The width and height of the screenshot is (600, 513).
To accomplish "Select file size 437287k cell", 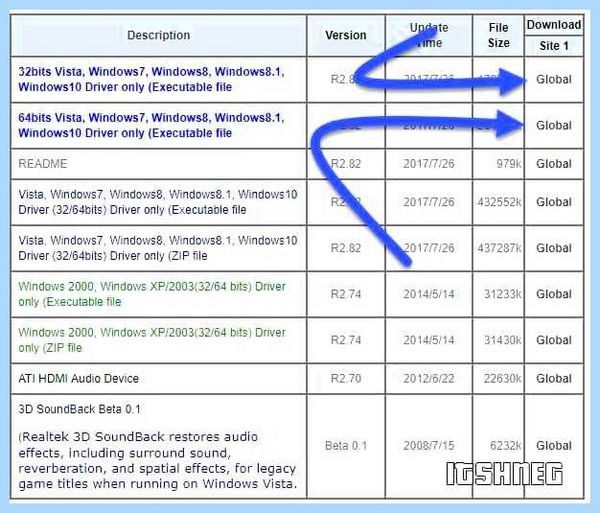I will click(x=499, y=248).
